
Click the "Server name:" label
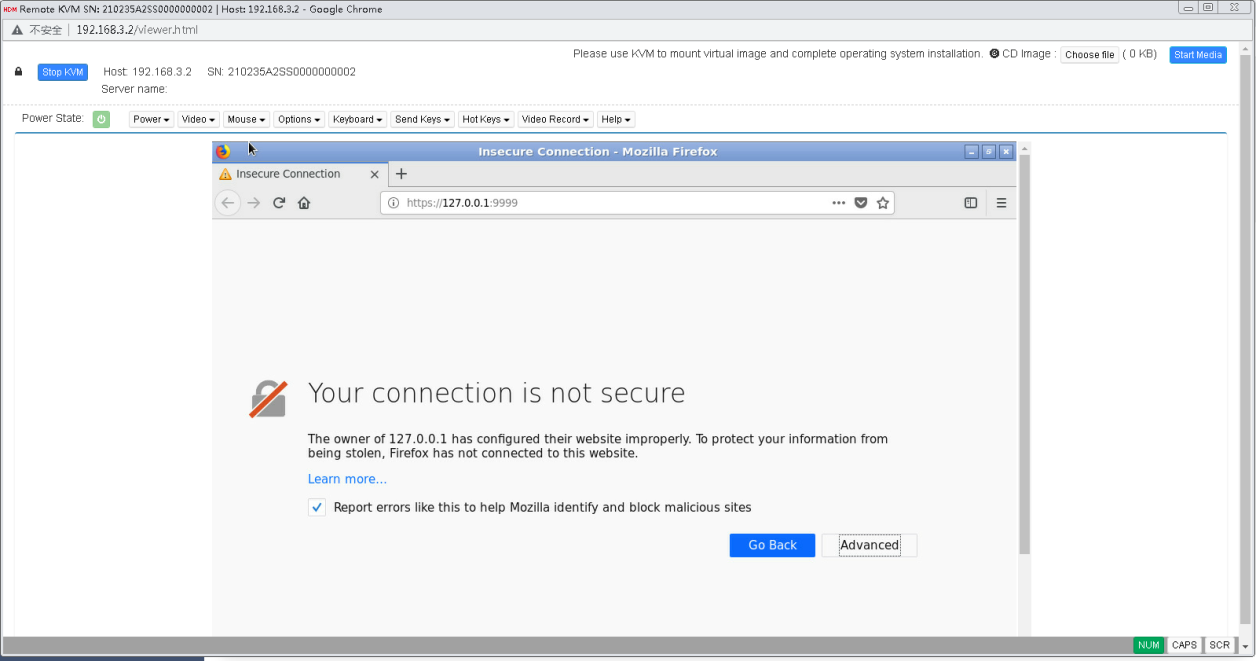pyautogui.click(x=134, y=89)
